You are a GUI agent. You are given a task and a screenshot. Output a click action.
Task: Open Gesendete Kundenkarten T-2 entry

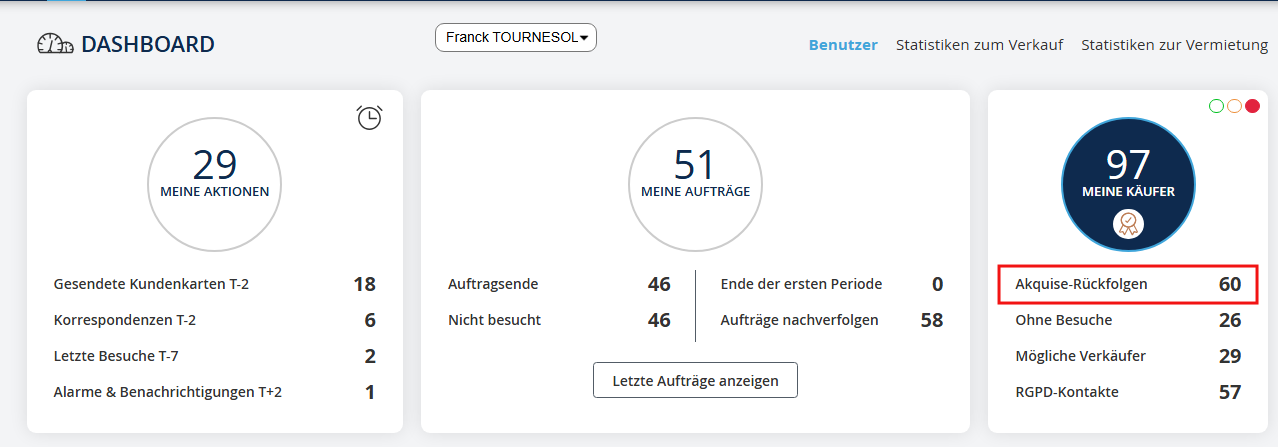[151, 284]
